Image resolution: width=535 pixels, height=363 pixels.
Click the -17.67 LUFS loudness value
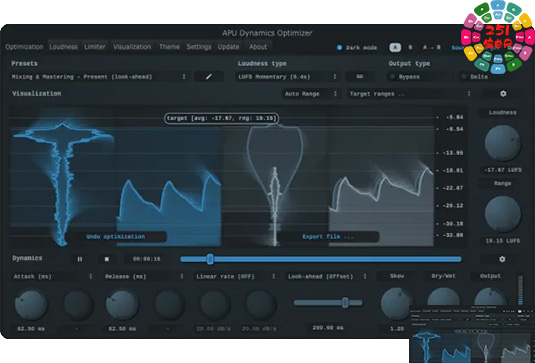click(503, 170)
